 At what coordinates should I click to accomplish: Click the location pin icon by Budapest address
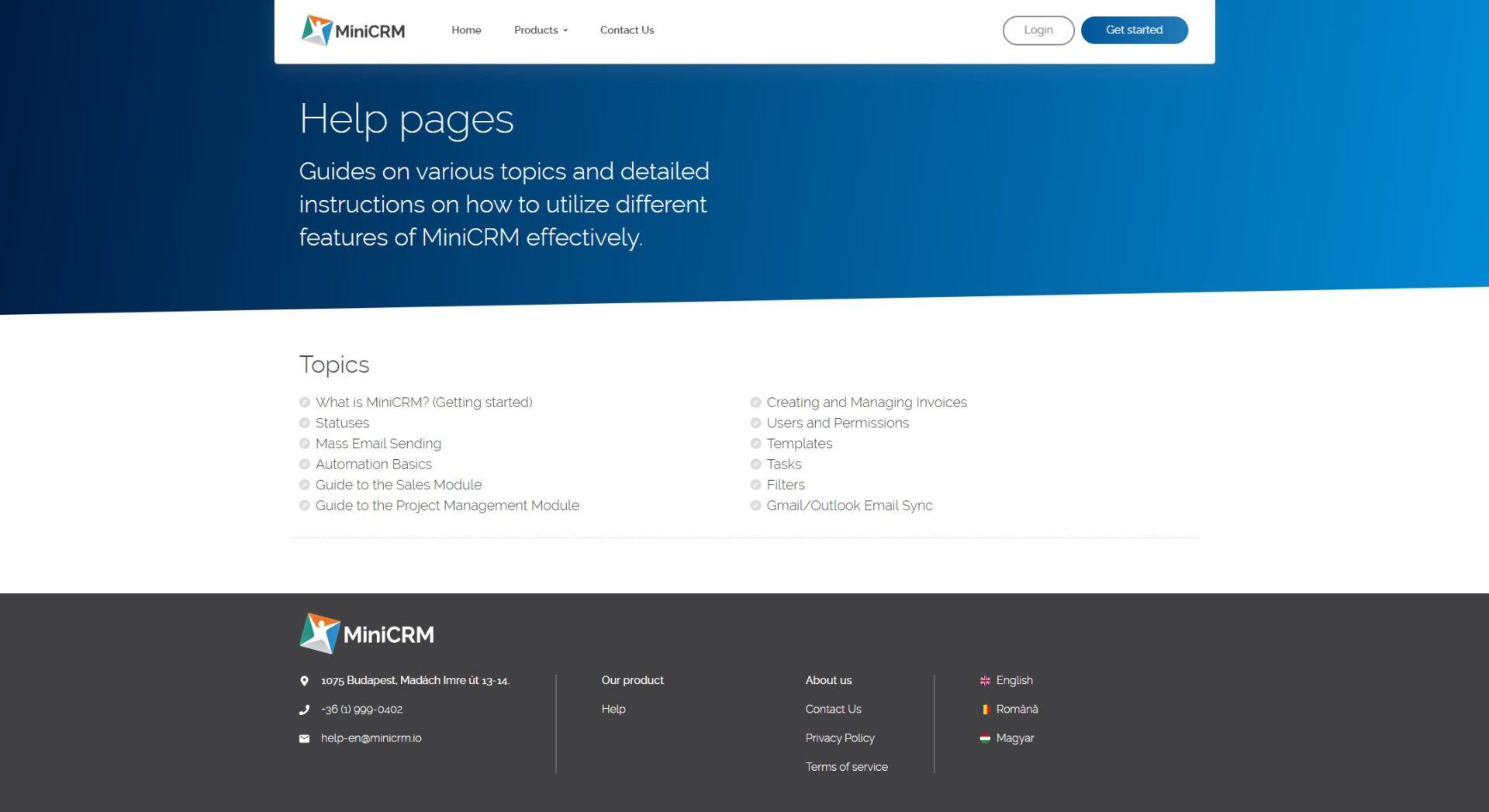point(304,681)
